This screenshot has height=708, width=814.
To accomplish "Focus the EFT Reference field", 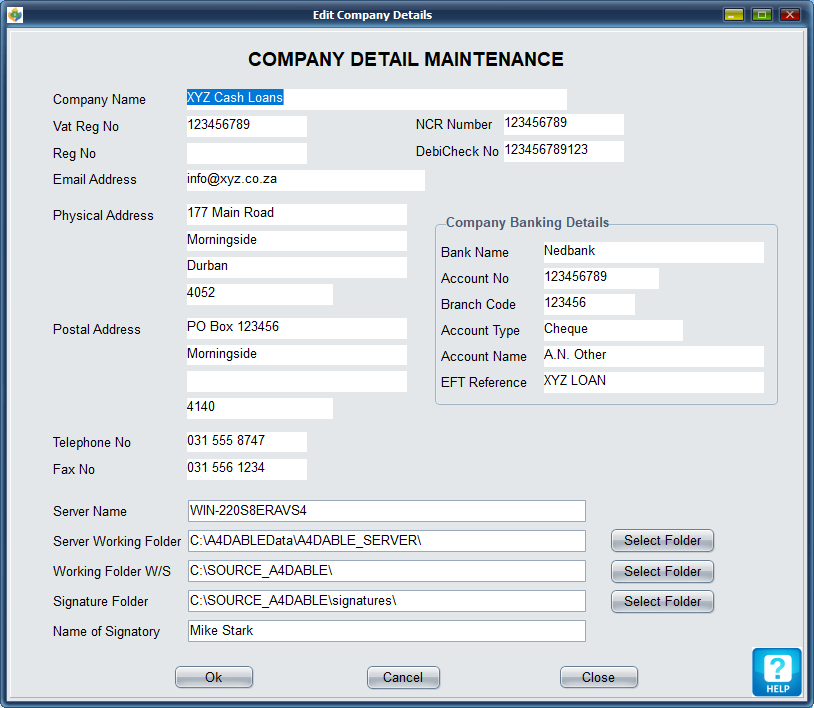I will click(652, 382).
